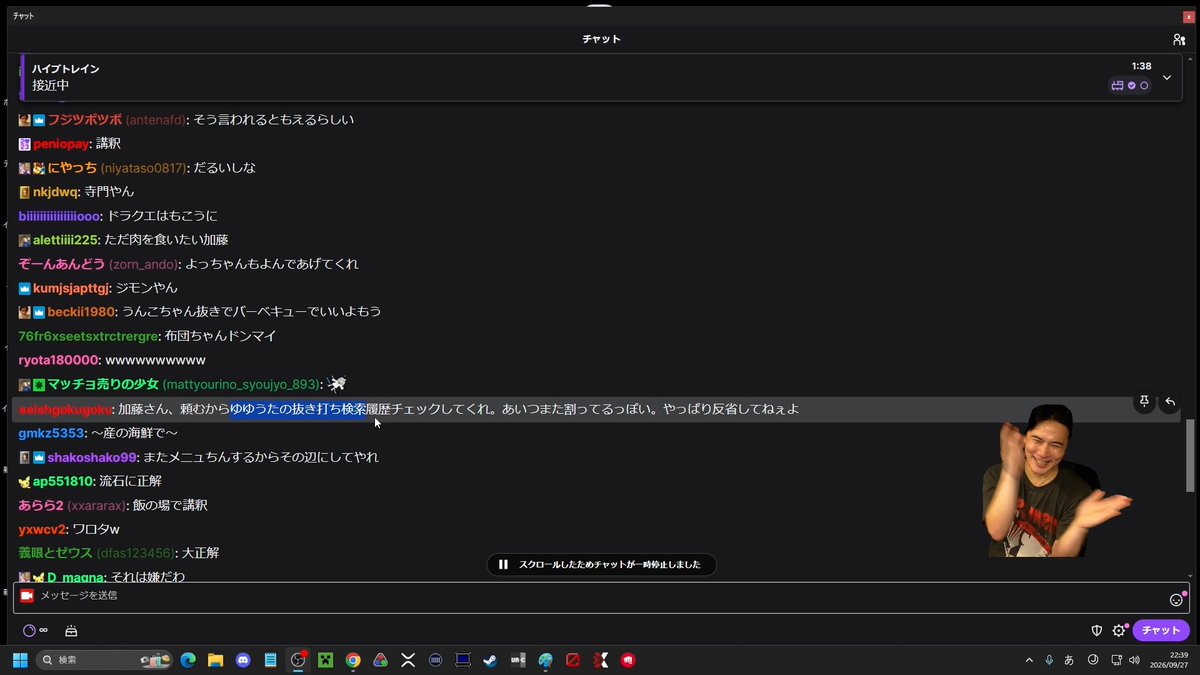
Task: Toggle the Japanese IME あ input mode
Action: click(1069, 660)
